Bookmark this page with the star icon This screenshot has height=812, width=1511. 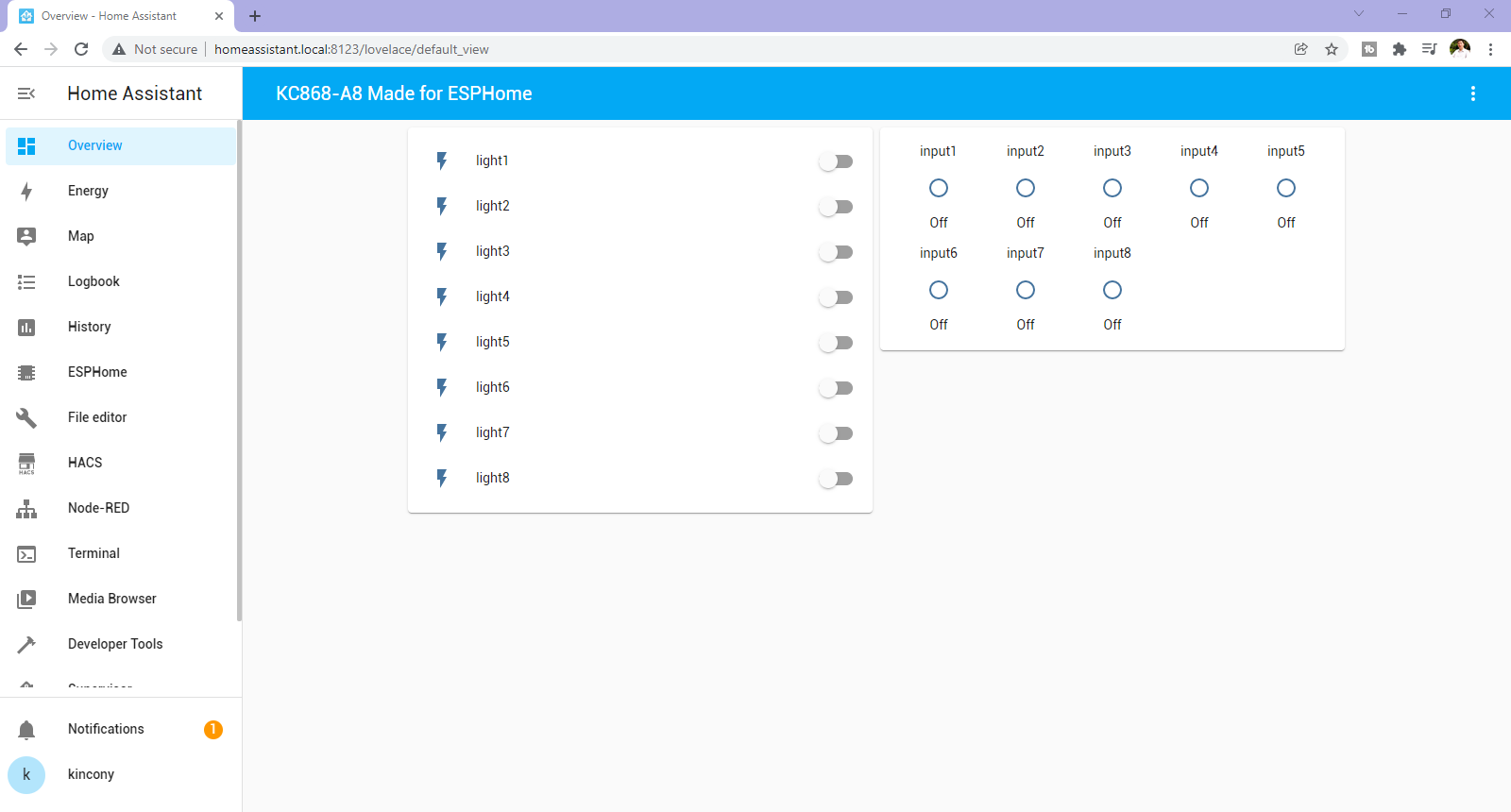(1332, 49)
